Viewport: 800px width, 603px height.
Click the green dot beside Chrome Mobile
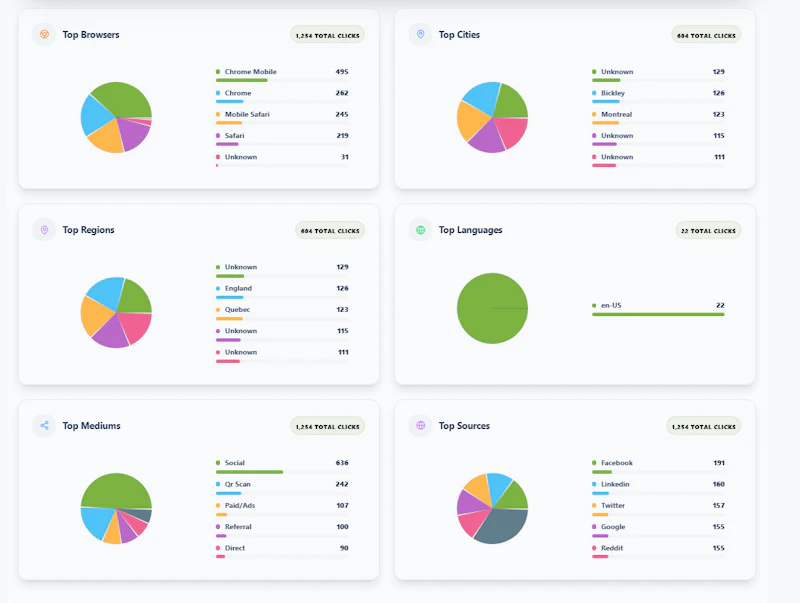(218, 72)
